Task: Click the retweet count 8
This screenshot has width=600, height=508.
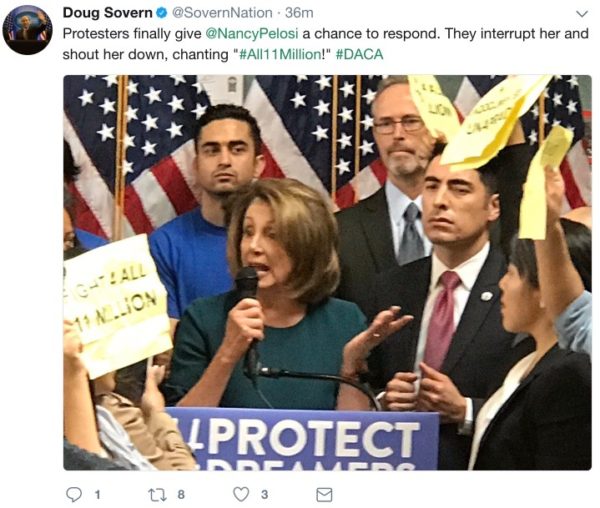Action: 181,495
